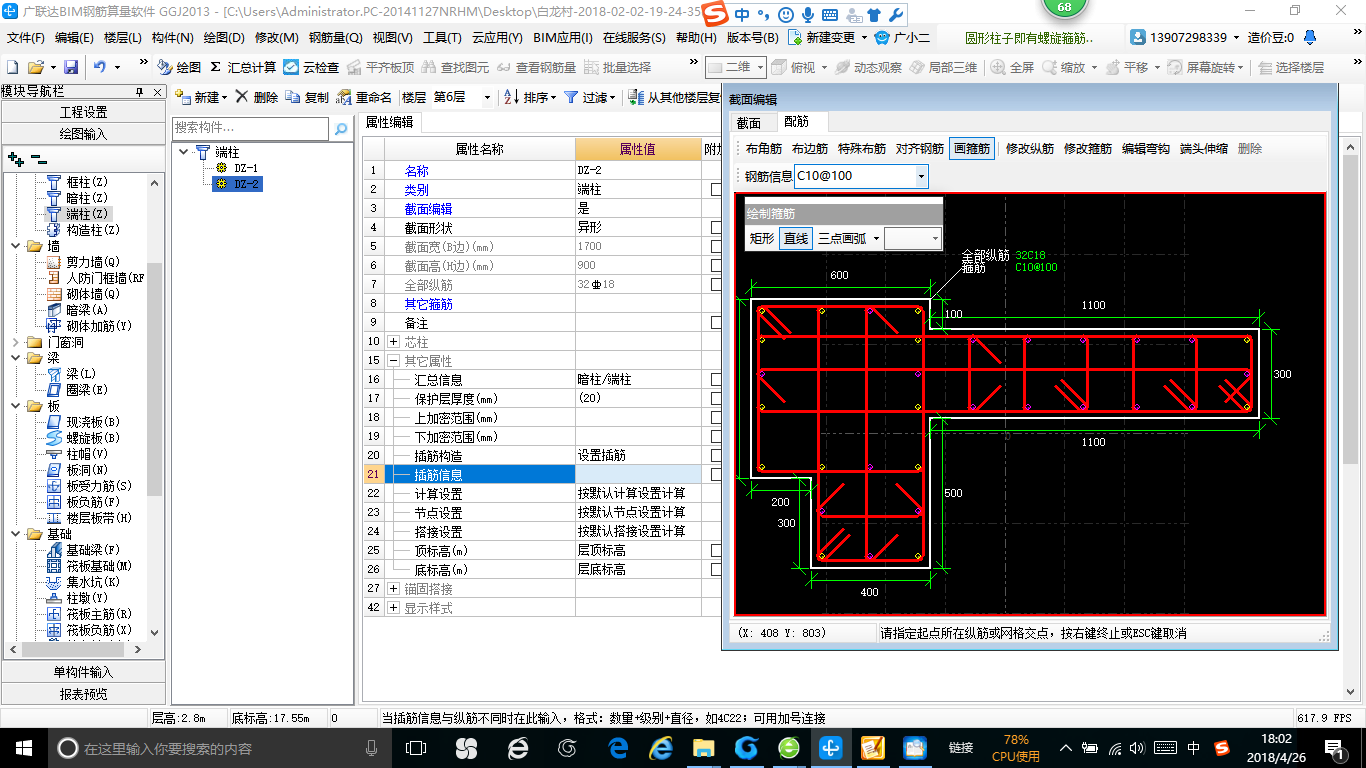Select the 剪力墙(Q) icon in navigation tree

[x=55, y=262]
